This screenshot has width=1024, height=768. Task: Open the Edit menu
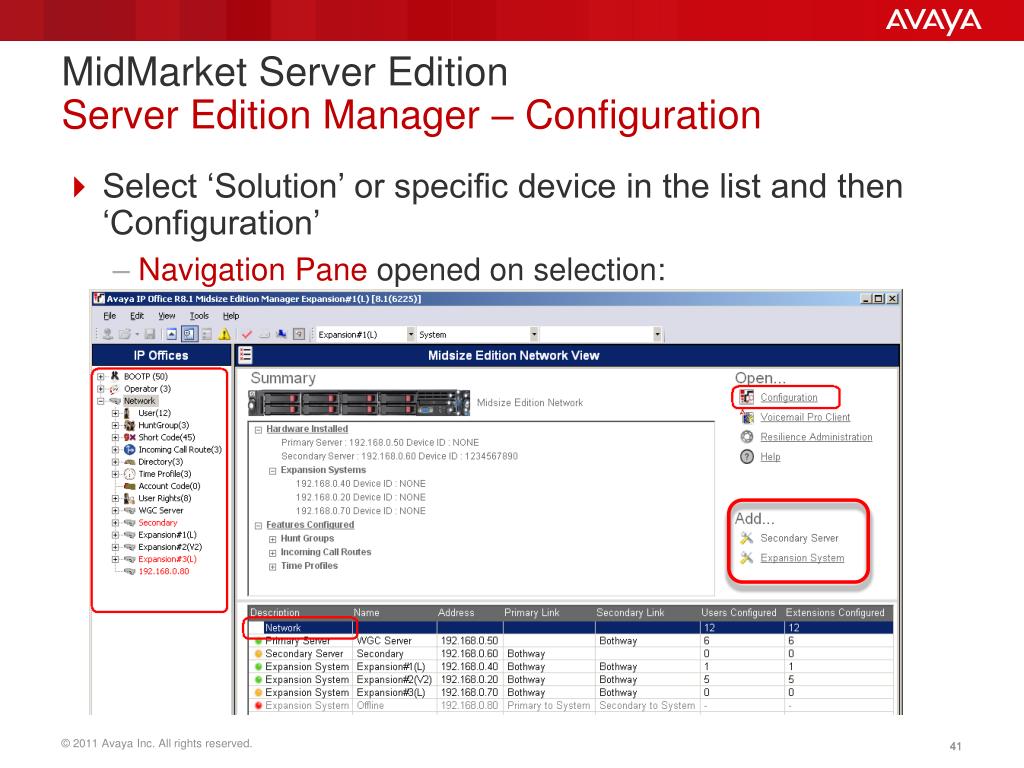click(136, 315)
